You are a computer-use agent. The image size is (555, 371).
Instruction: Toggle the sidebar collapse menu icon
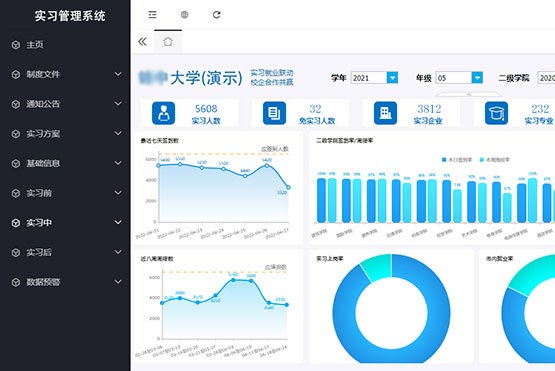pyautogui.click(x=153, y=15)
